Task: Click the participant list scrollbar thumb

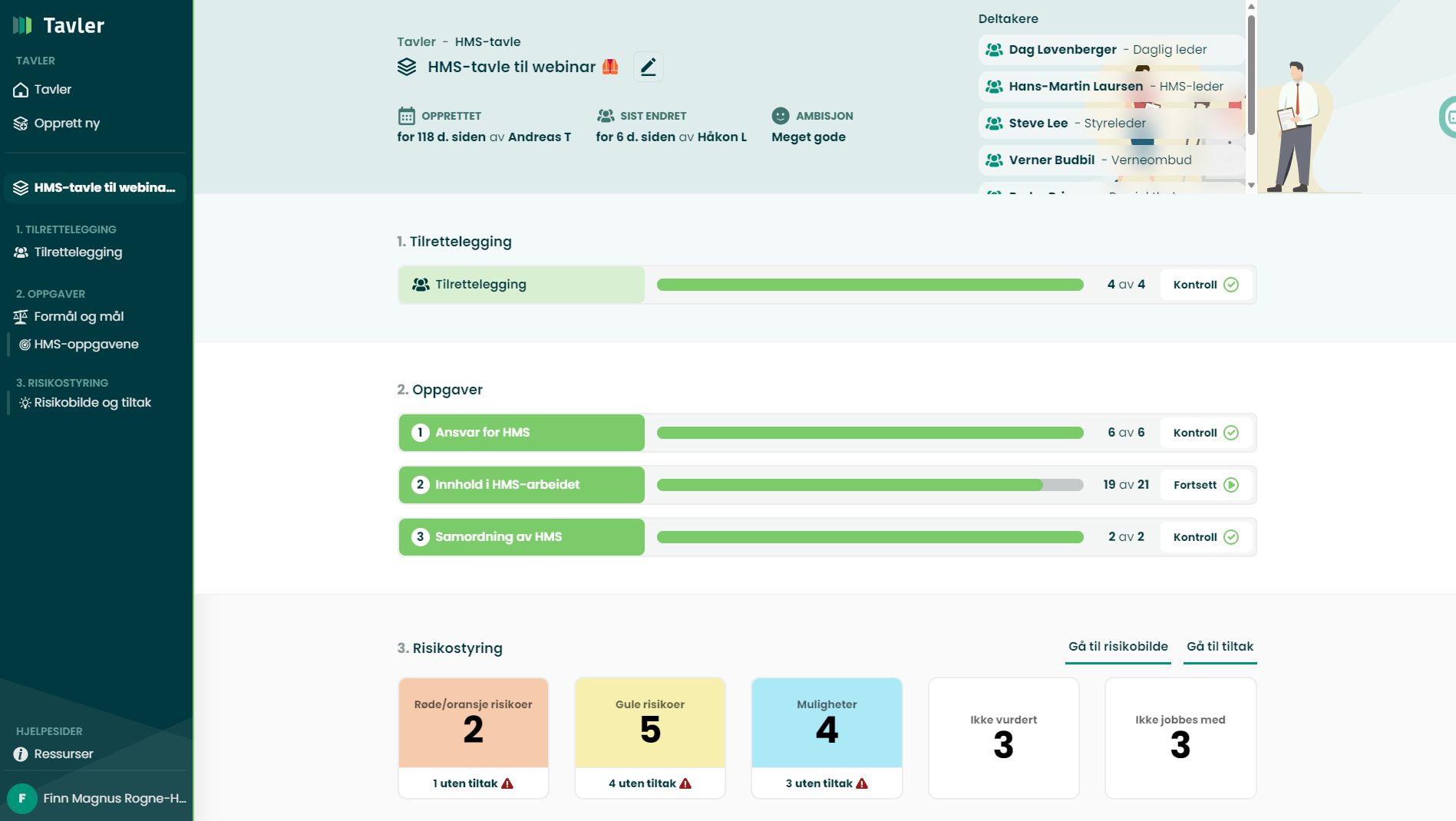Action: click(1251, 75)
